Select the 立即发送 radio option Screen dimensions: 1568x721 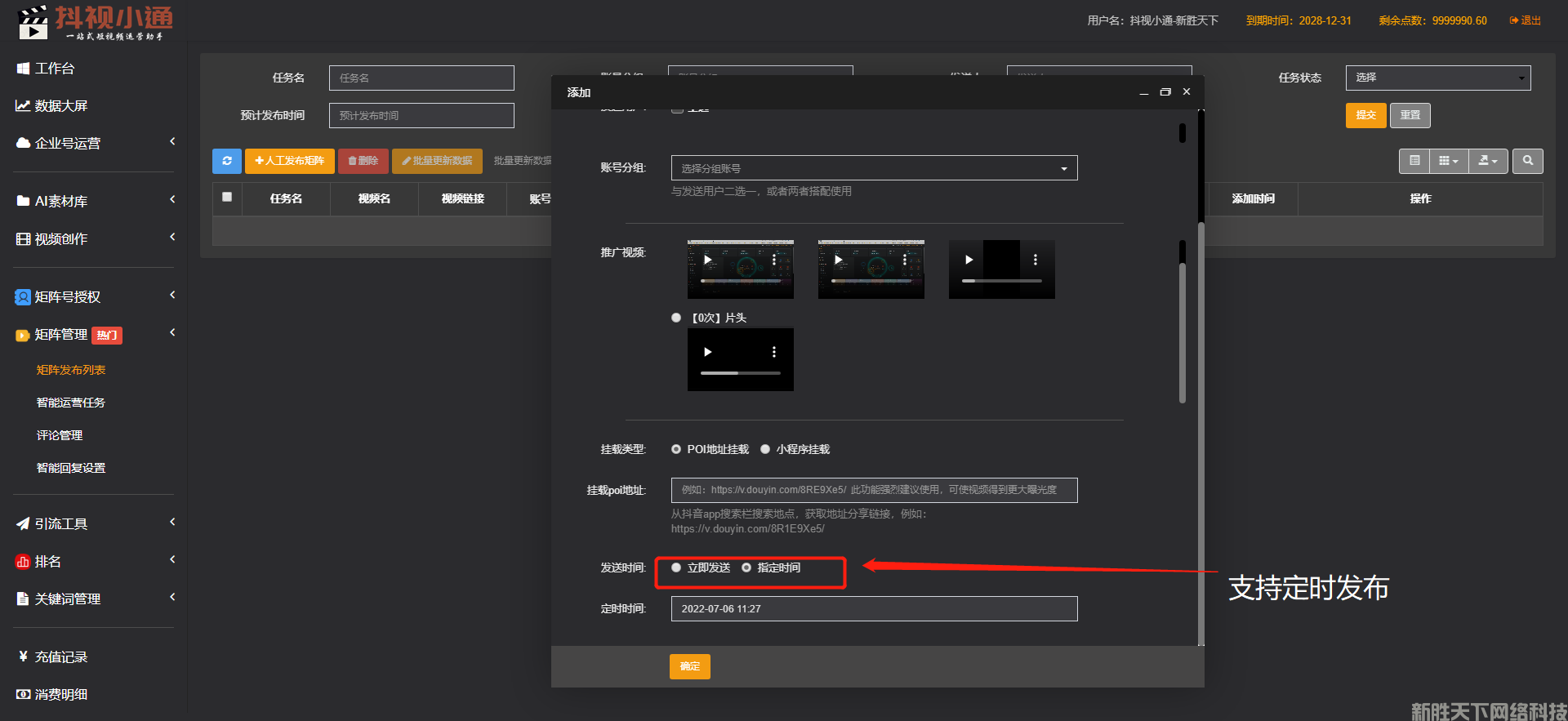pyautogui.click(x=676, y=567)
